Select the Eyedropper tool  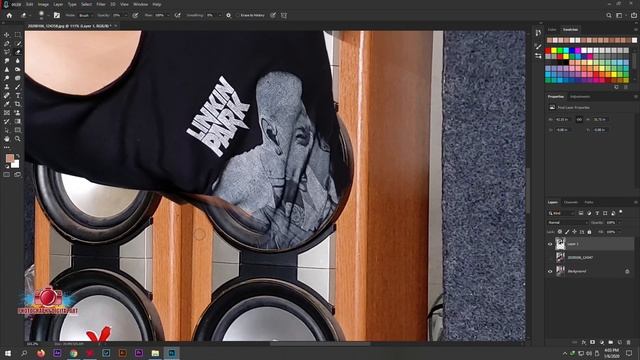(7, 104)
